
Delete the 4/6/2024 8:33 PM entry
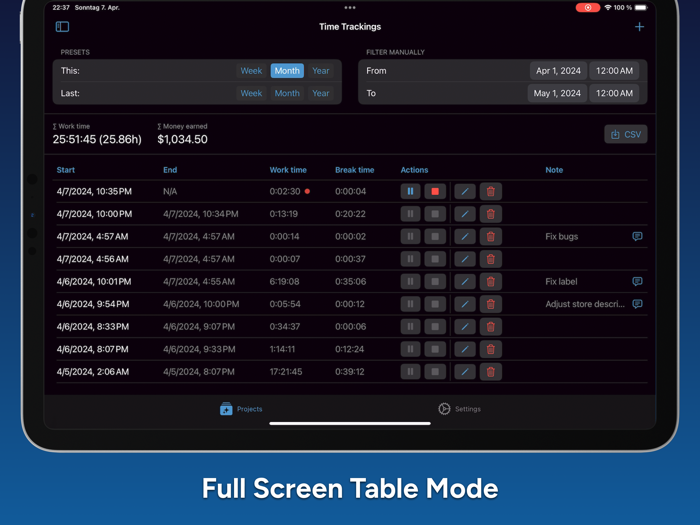(x=491, y=327)
